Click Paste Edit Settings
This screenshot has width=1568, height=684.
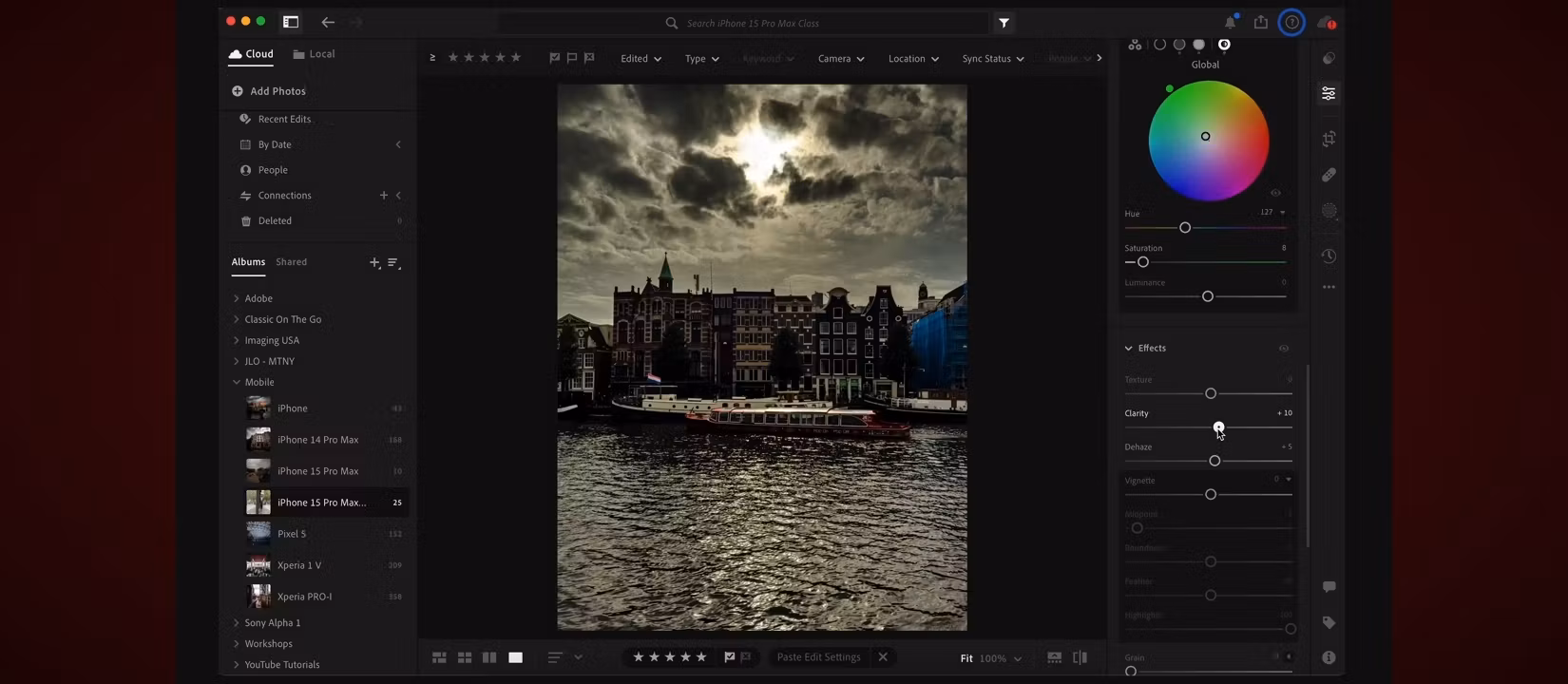[818, 657]
